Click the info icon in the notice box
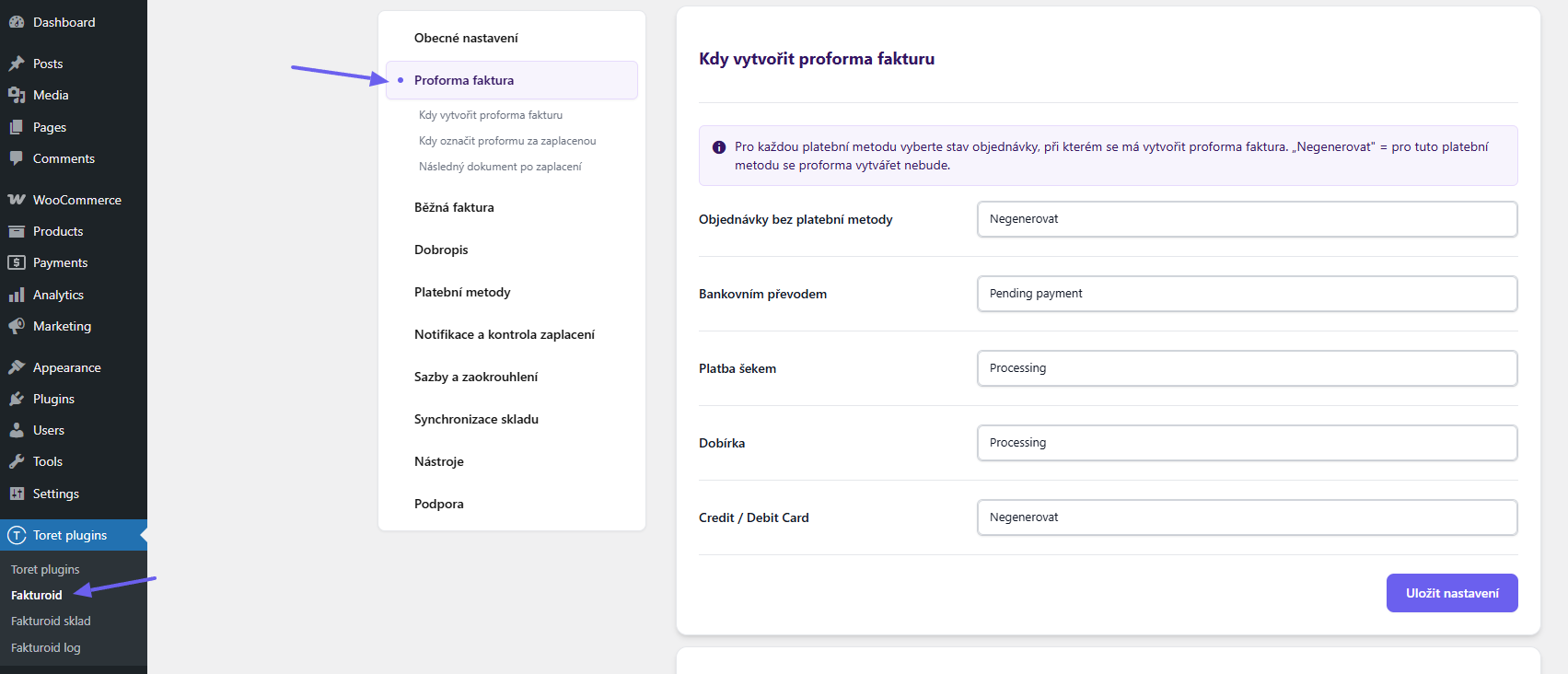The width and height of the screenshot is (1568, 674). (719, 147)
